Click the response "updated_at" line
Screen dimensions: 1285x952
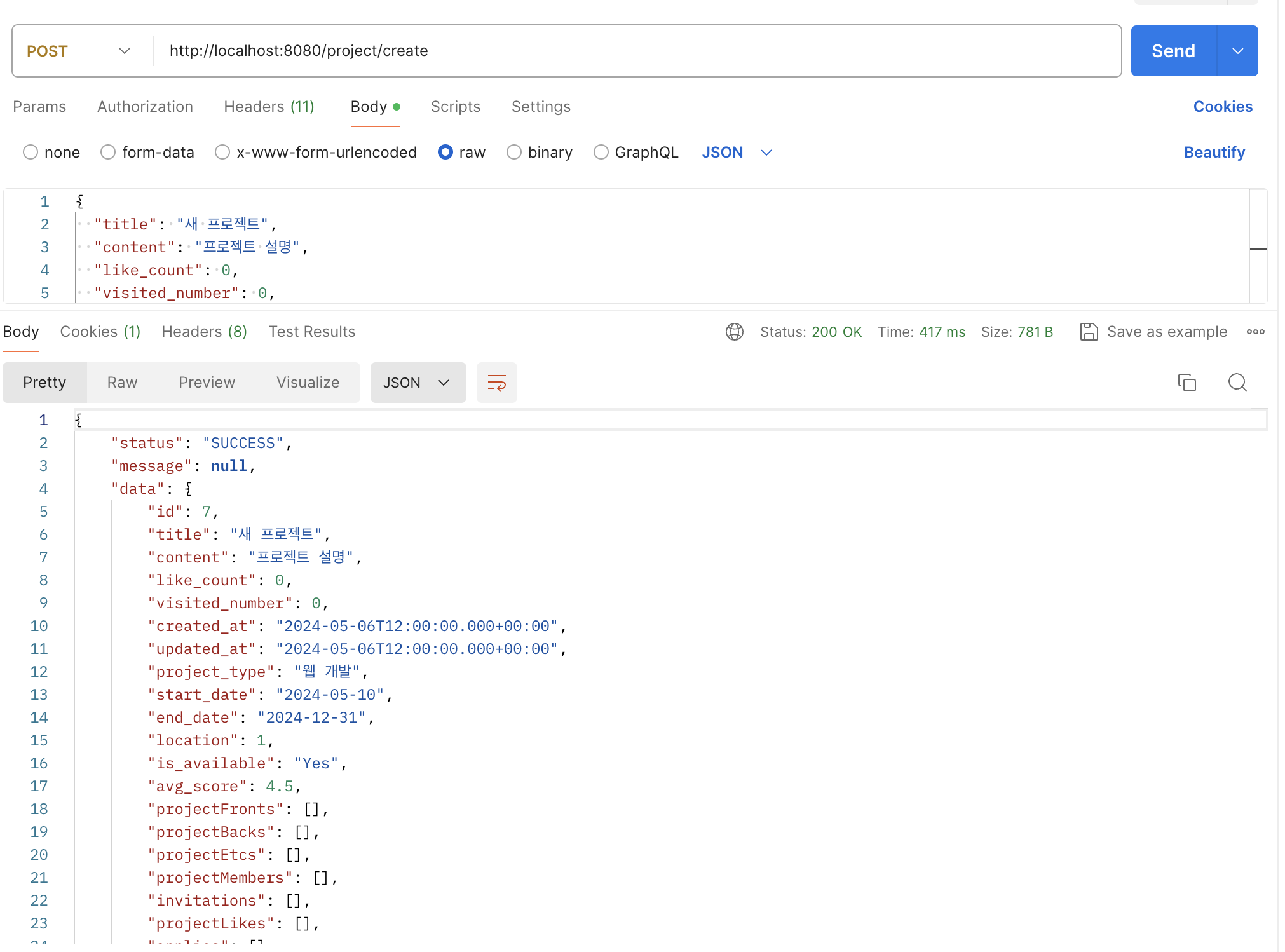point(357,649)
